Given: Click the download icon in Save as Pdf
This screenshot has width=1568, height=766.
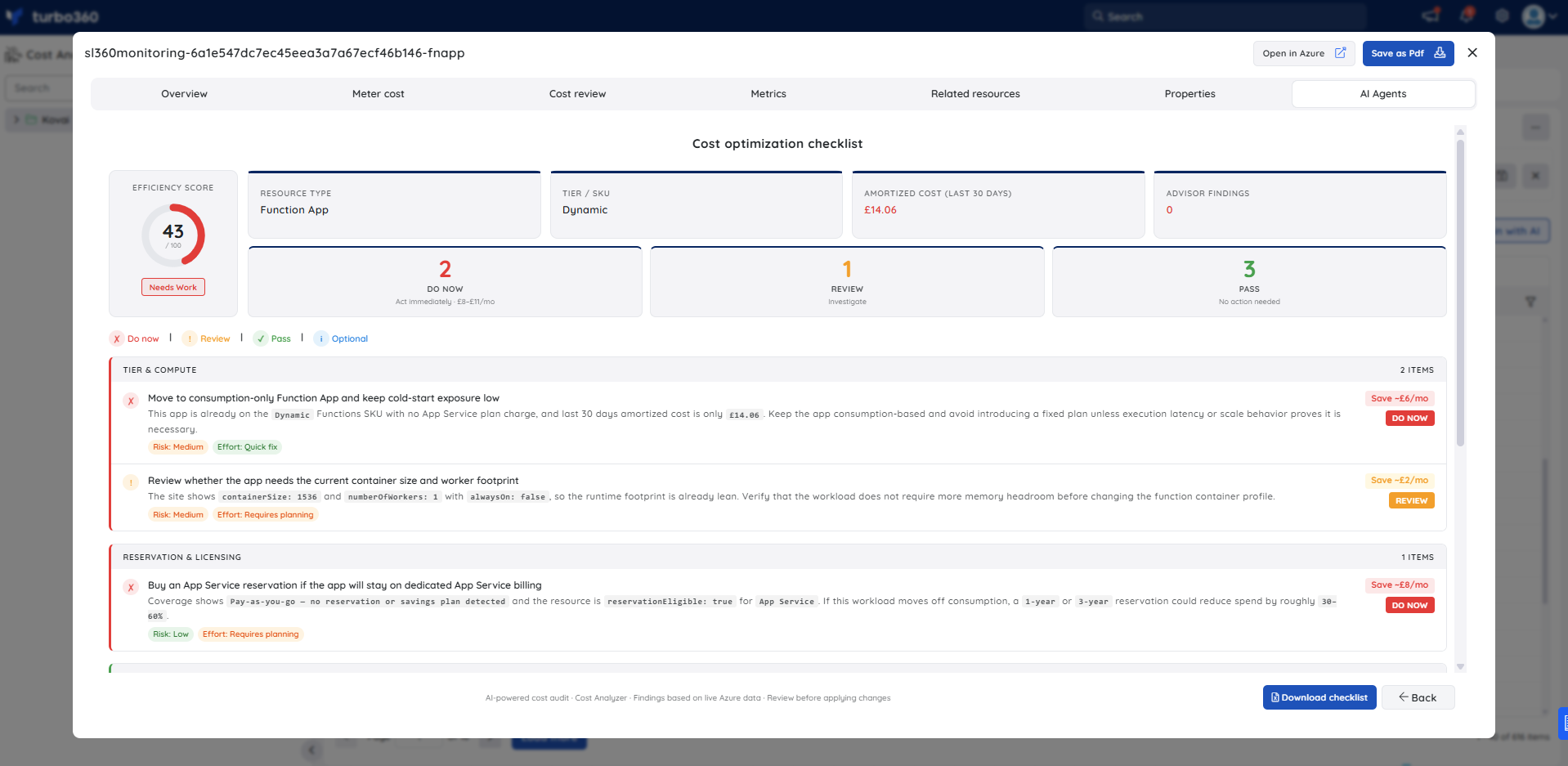Looking at the screenshot, I should click(1440, 53).
